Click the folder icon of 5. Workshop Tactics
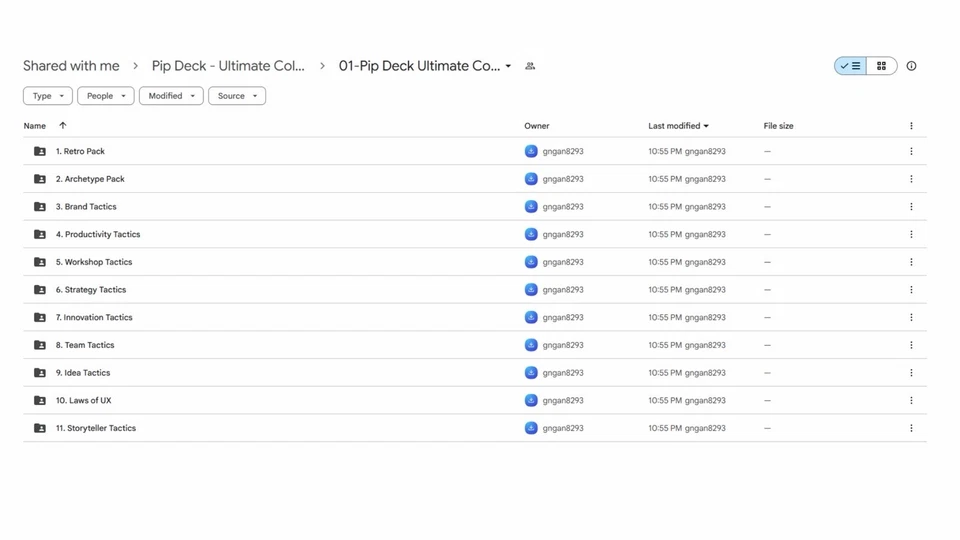960x540 pixels. click(x=40, y=262)
